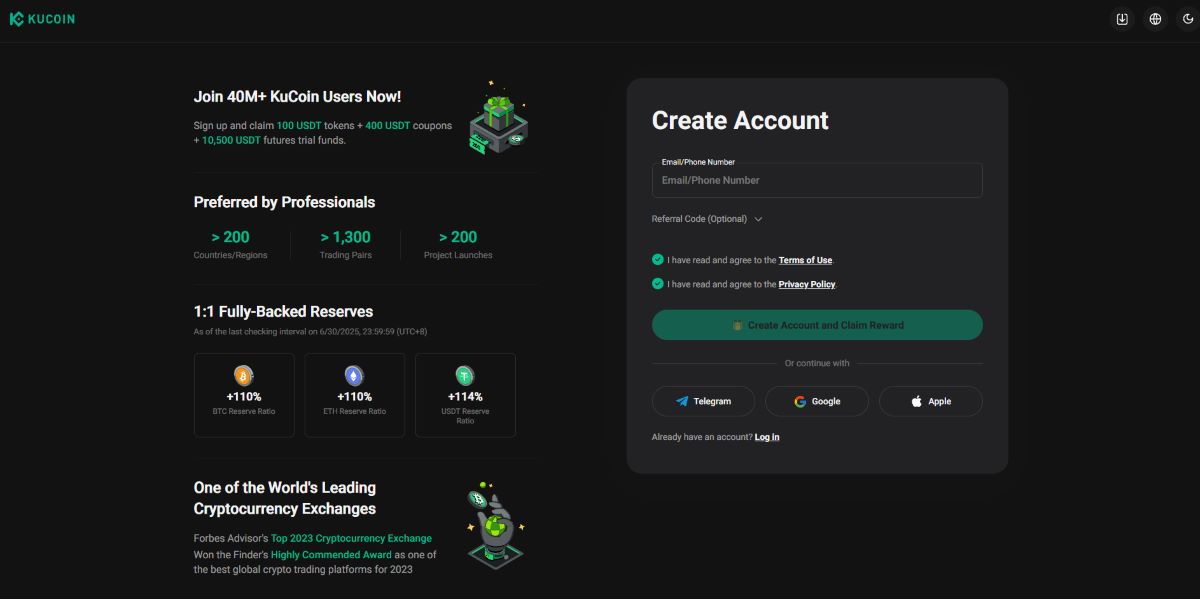Click the '> 1,300' Trading Pairs value
This screenshot has height=599, width=1200.
(345, 237)
